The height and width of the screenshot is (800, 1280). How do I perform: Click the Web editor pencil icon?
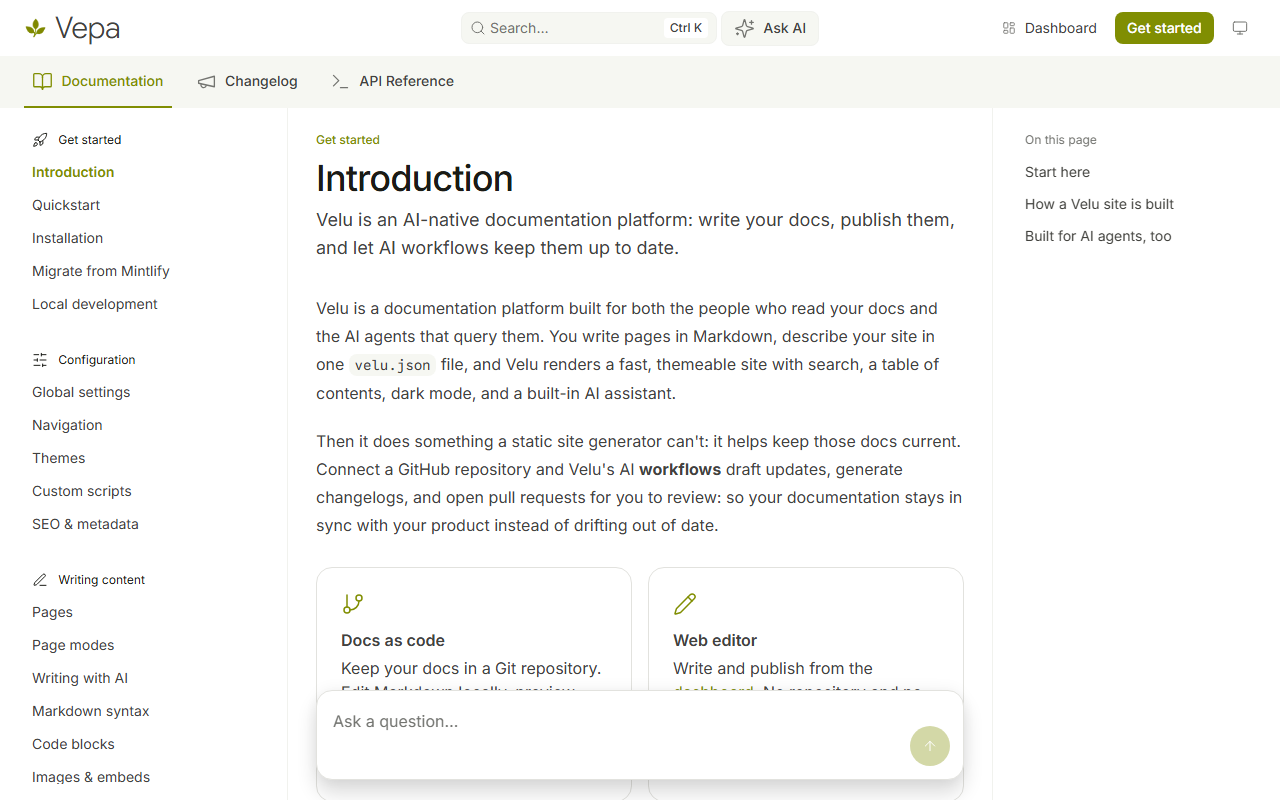coord(685,604)
